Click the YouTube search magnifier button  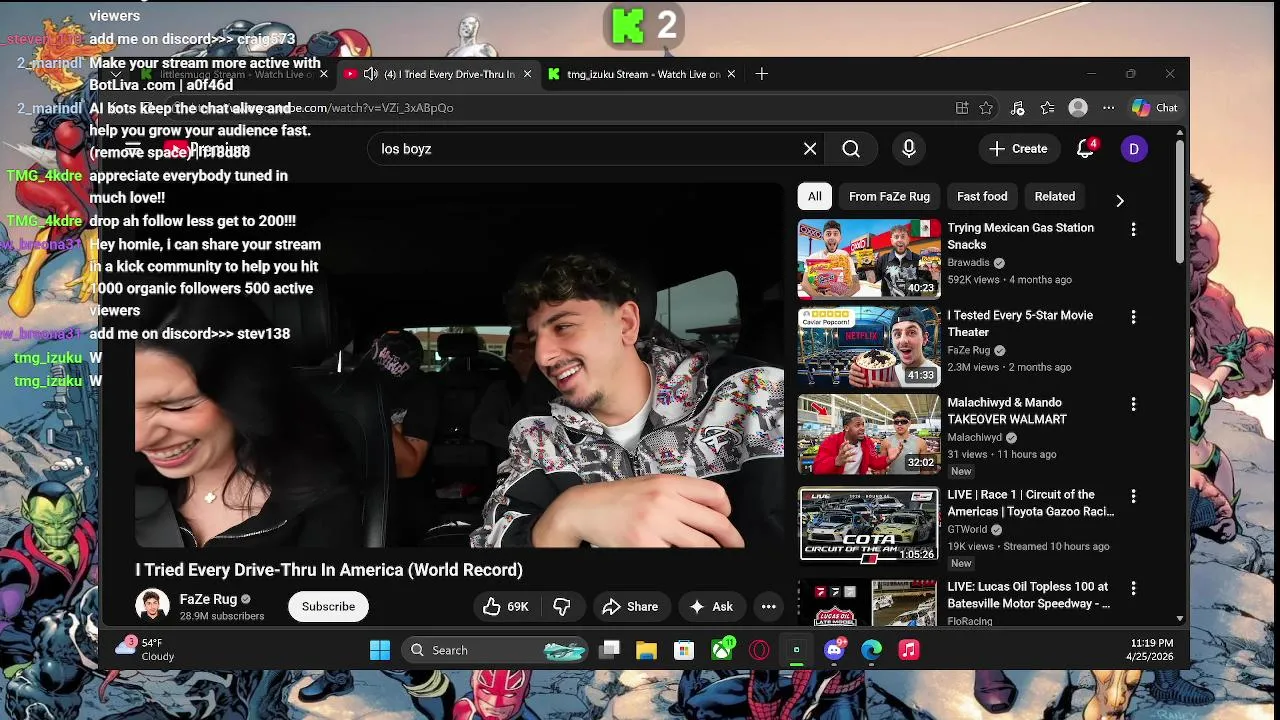(x=851, y=149)
